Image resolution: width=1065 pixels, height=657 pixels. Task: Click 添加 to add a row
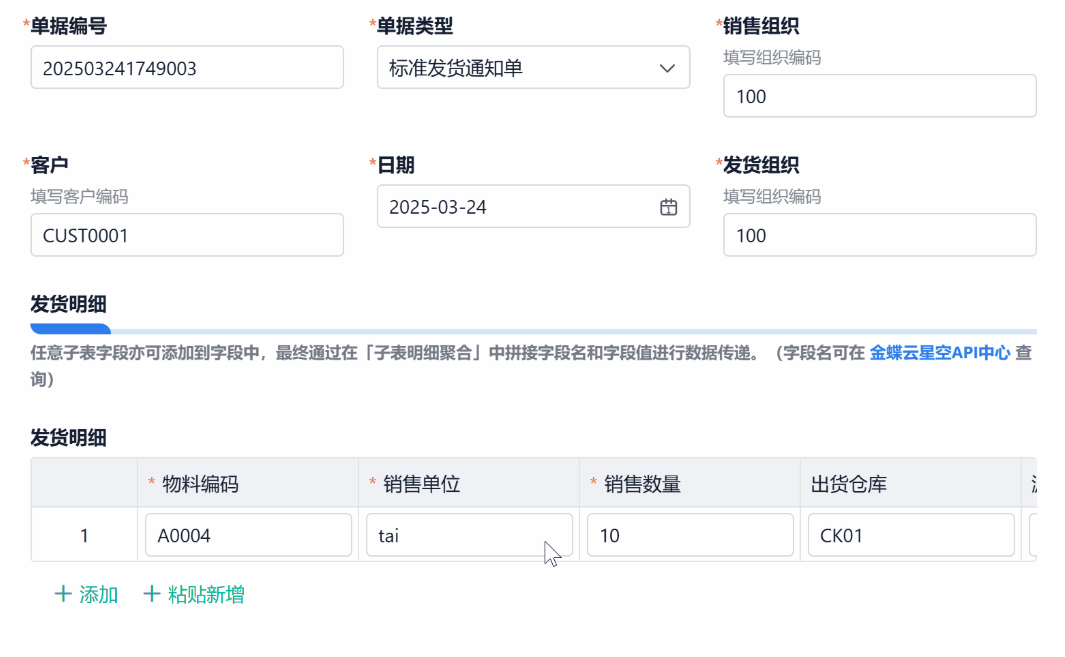pos(98,595)
